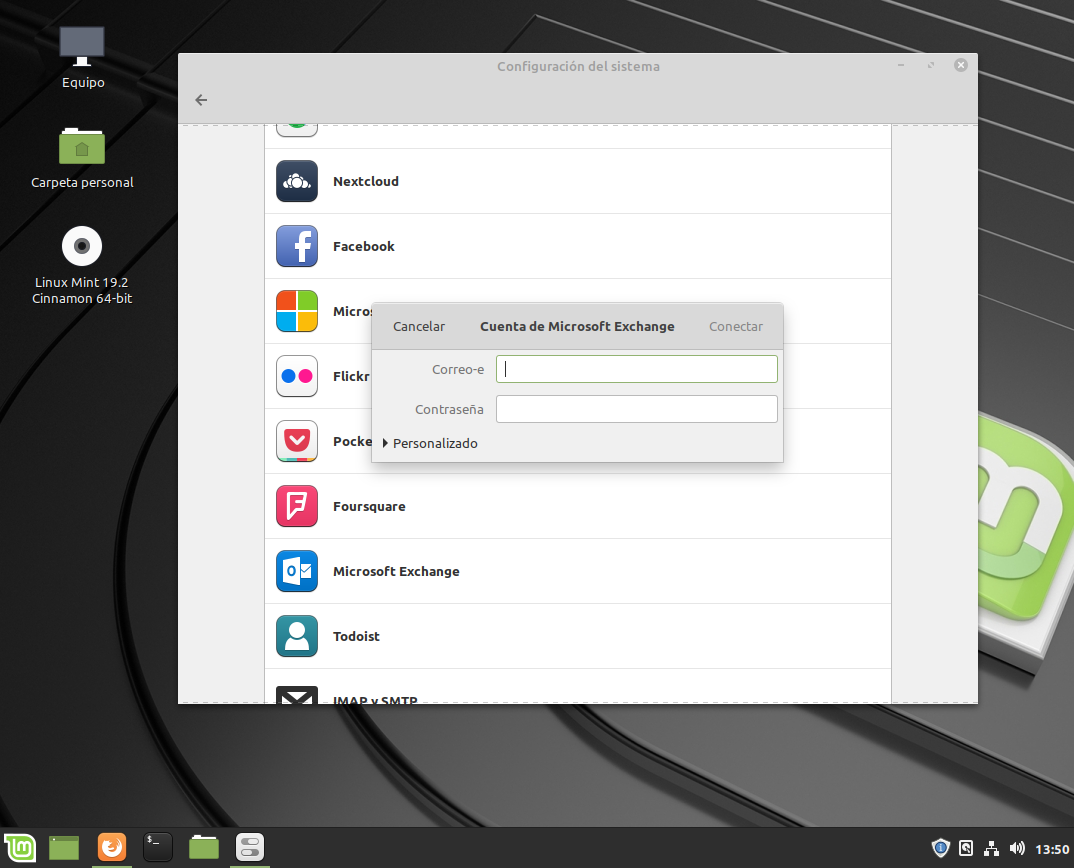Click the Microsoft Exchange Outlook icon
Viewport: 1074px width, 868px height.
tap(297, 571)
